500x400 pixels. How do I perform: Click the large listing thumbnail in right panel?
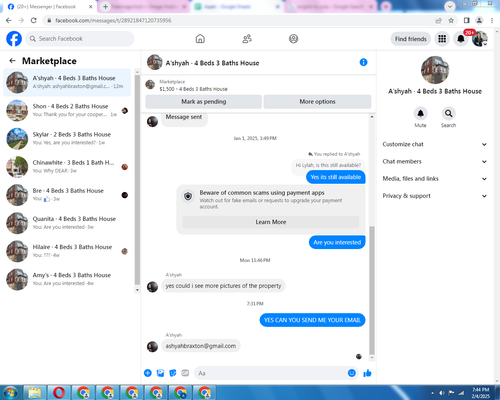(435, 70)
